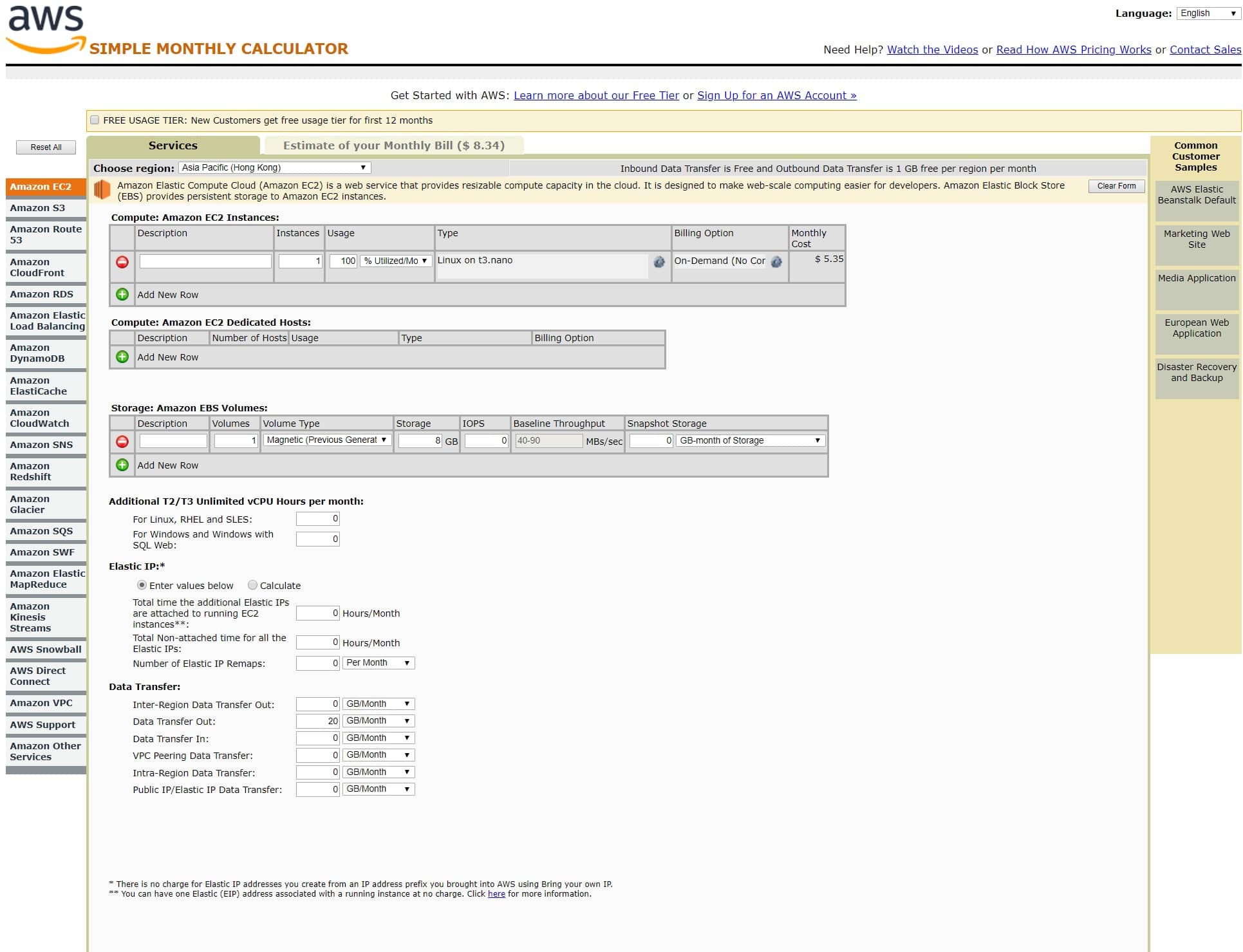Focus the EC2 Instances count field

coord(300,261)
